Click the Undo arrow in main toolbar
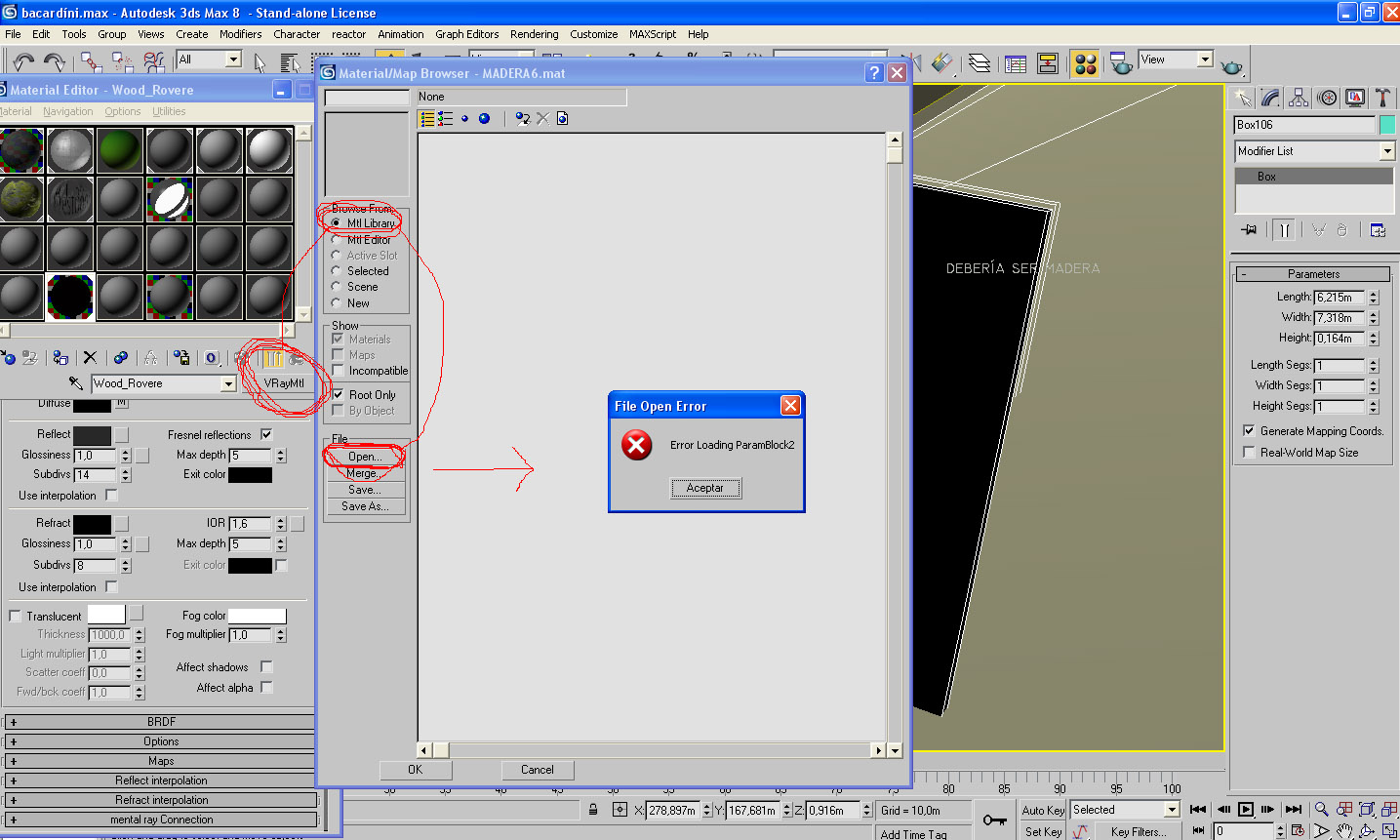This screenshot has height=840, width=1400. pyautogui.click(x=23, y=62)
